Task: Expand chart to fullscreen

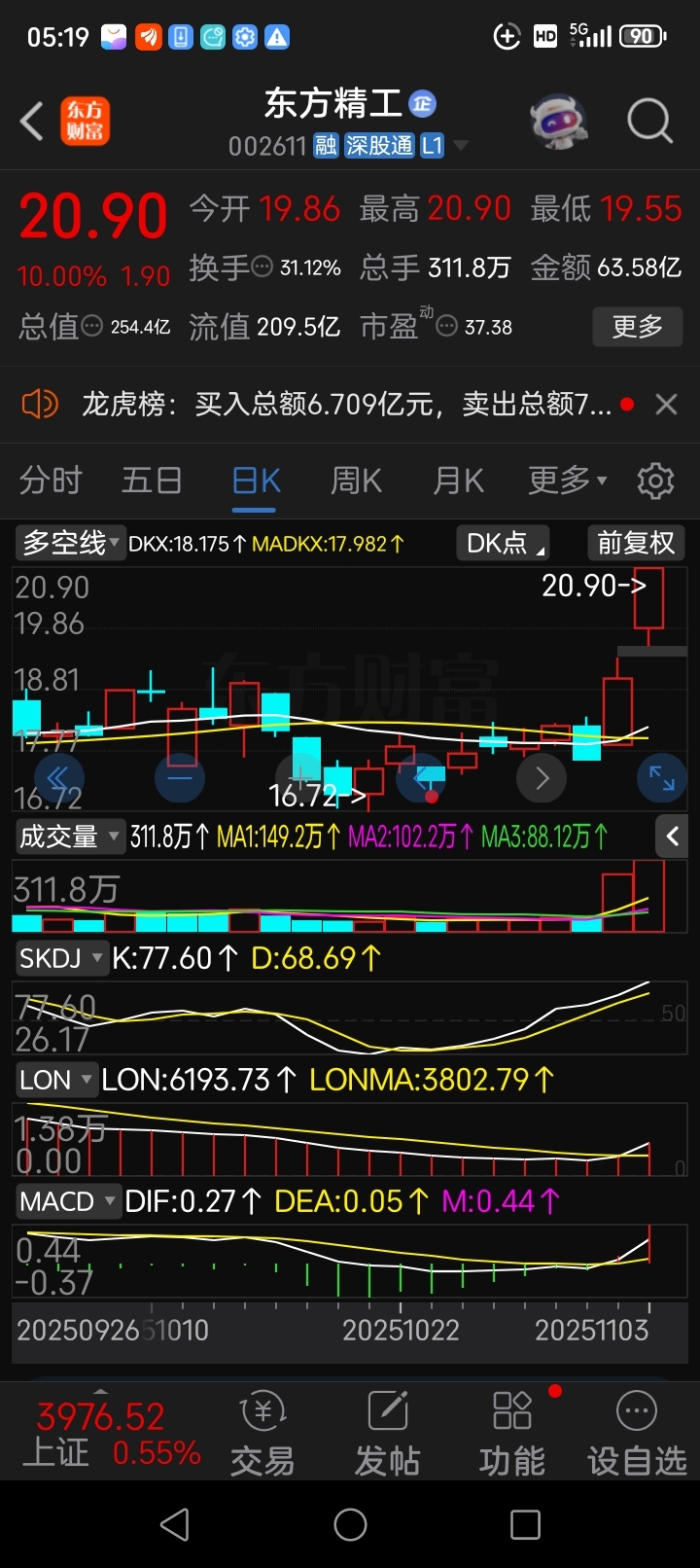Action: point(662,777)
